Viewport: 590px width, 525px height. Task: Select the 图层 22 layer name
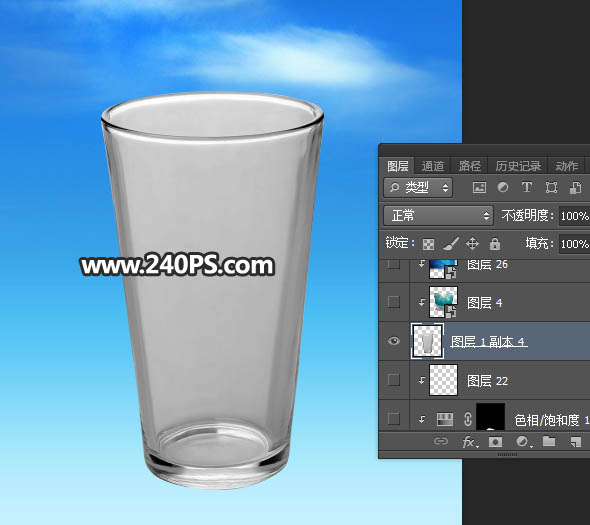487,381
